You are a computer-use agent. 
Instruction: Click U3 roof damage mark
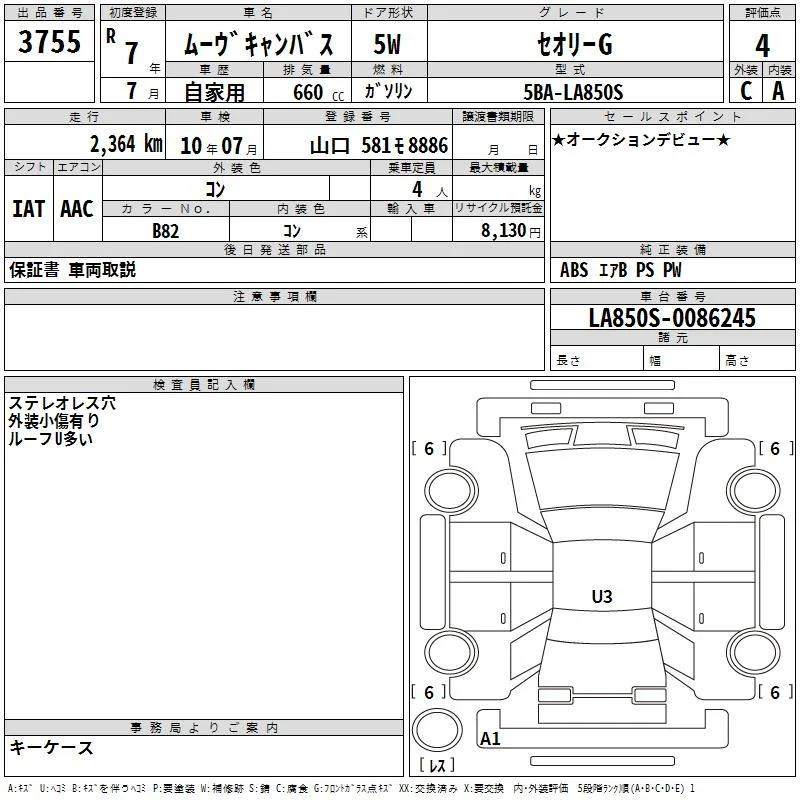(x=602, y=596)
